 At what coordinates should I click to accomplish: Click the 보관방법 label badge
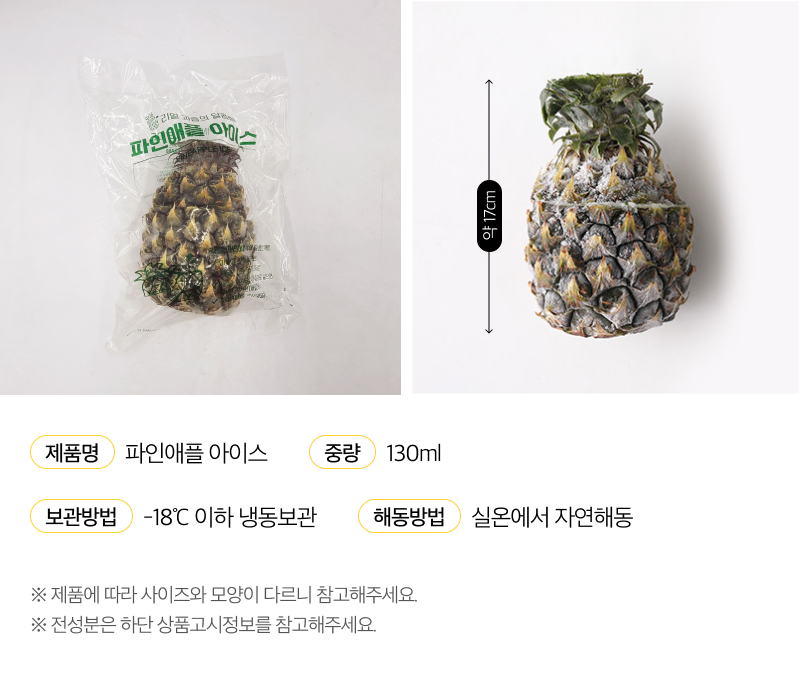81,516
